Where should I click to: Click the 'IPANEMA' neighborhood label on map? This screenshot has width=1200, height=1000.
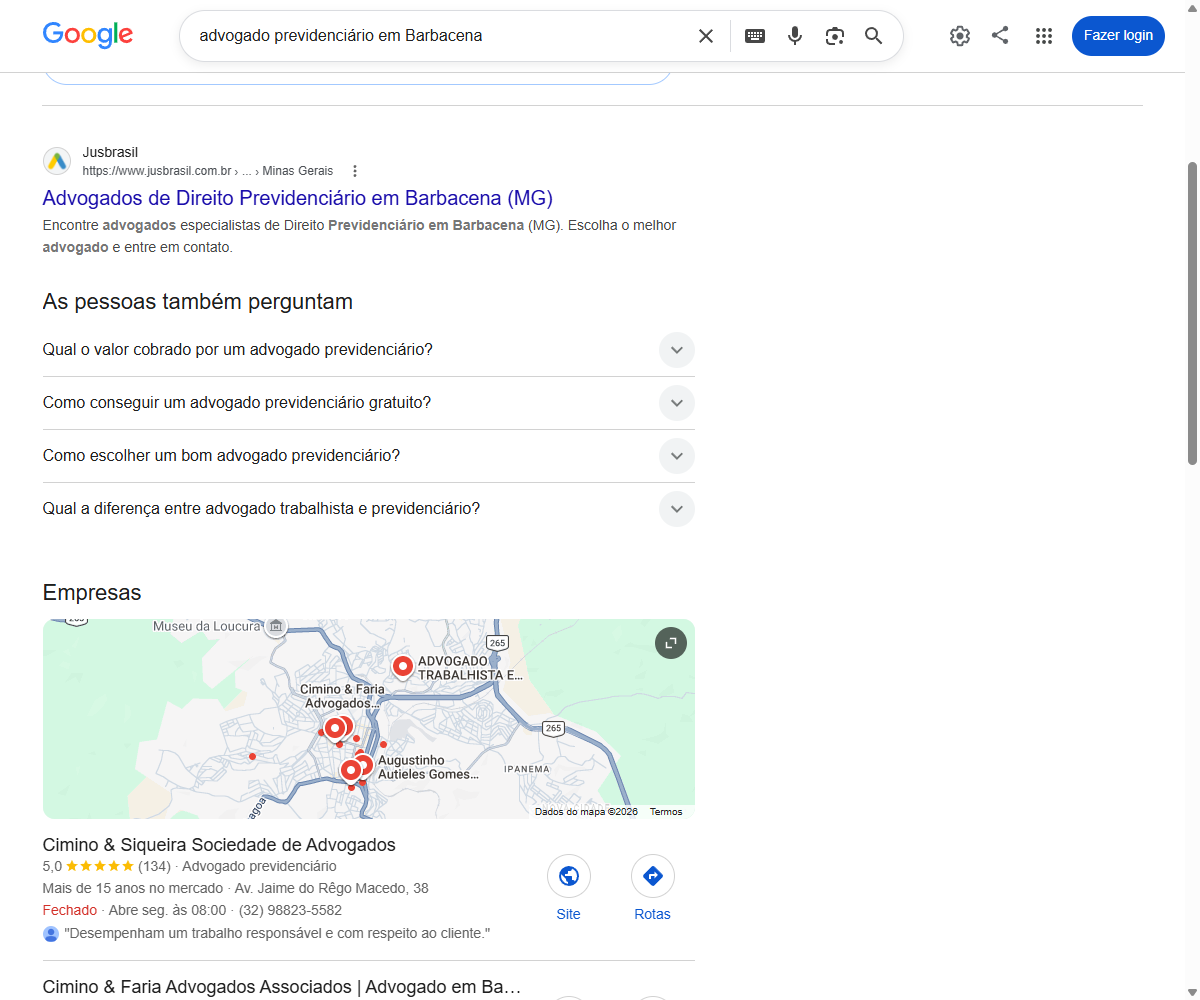tap(527, 769)
